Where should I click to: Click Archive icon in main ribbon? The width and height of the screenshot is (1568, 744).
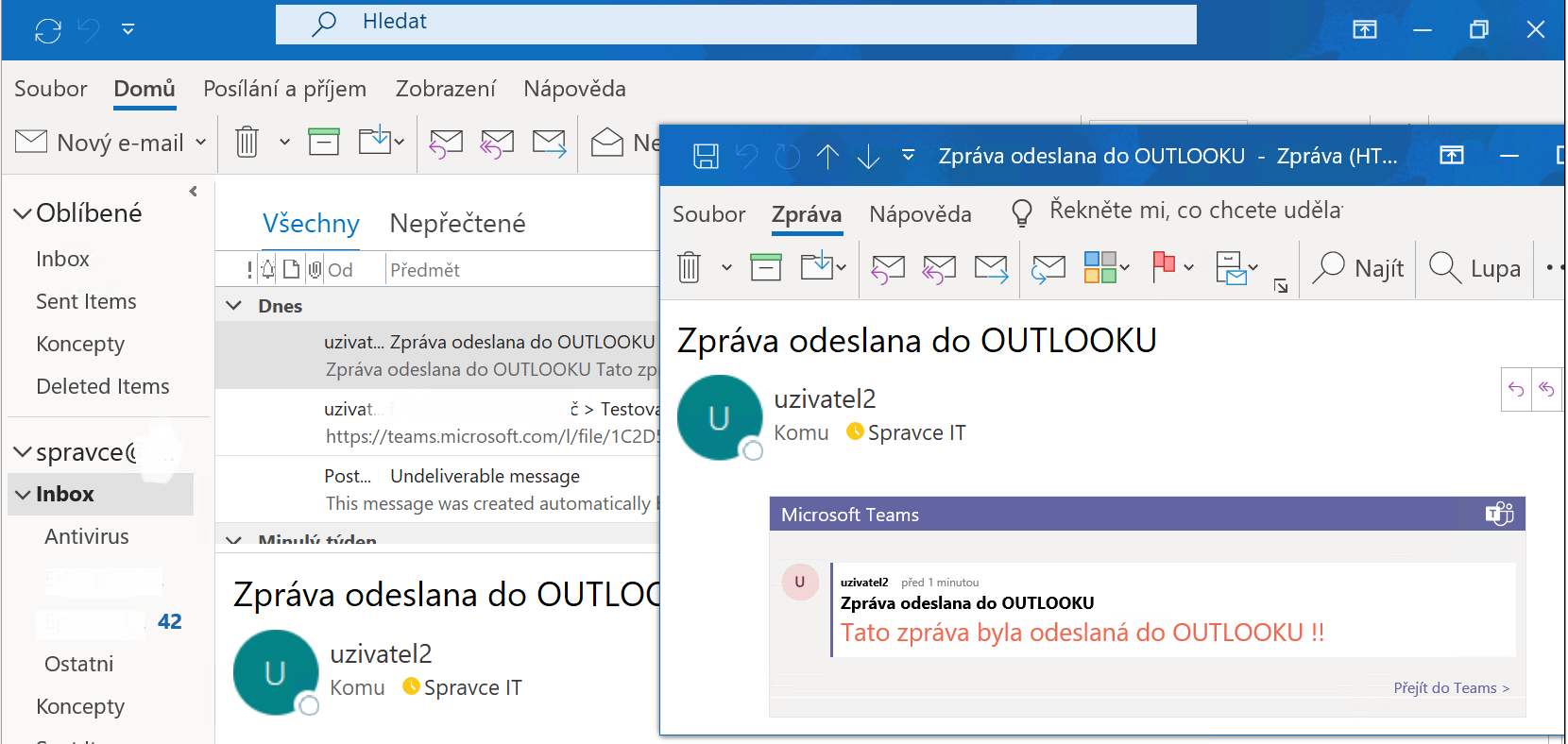[324, 142]
